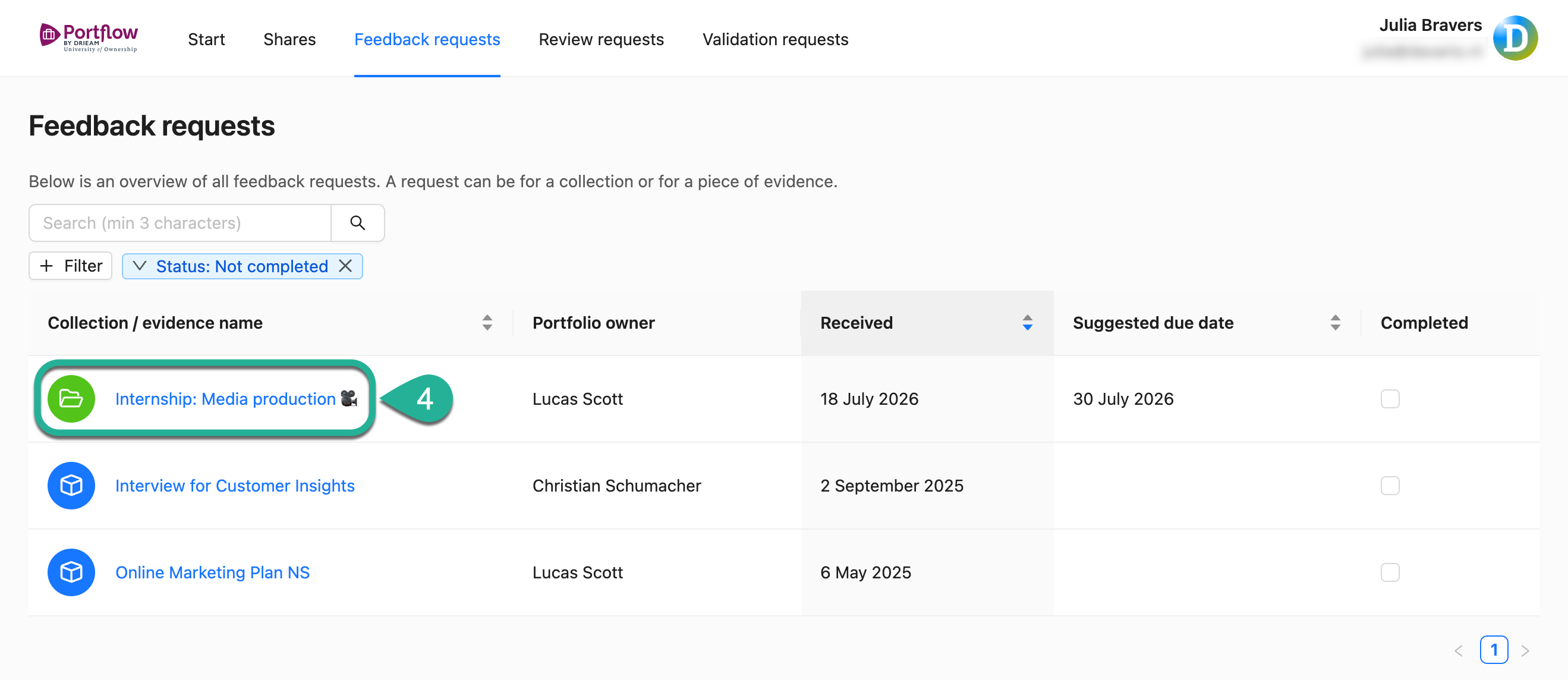Screen dimensions: 1568x680
Task: Go to the next results page arrow
Action: pyautogui.click(x=1525, y=650)
